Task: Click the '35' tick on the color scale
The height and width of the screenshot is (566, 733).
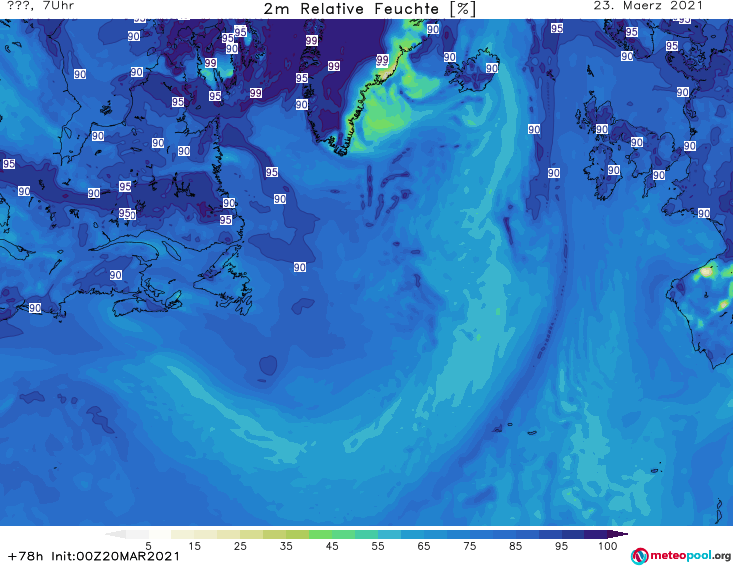Action: (x=286, y=546)
